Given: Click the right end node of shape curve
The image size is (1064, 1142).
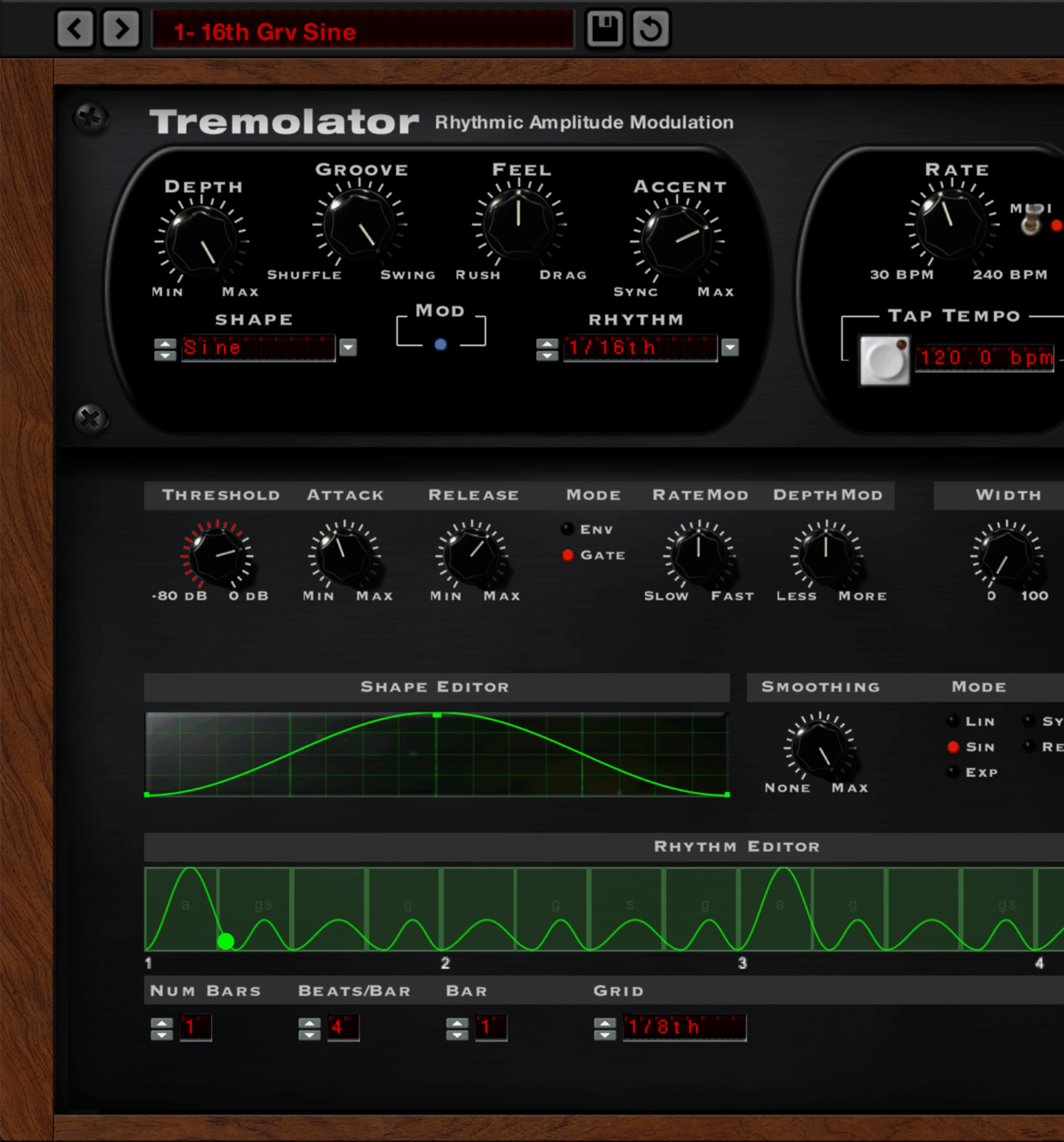Looking at the screenshot, I should tap(727, 794).
